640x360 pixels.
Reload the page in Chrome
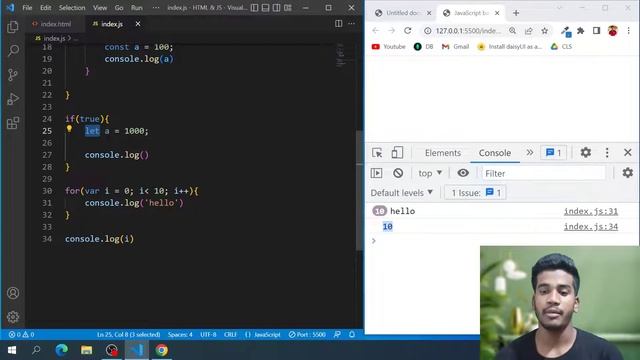tap(407, 31)
